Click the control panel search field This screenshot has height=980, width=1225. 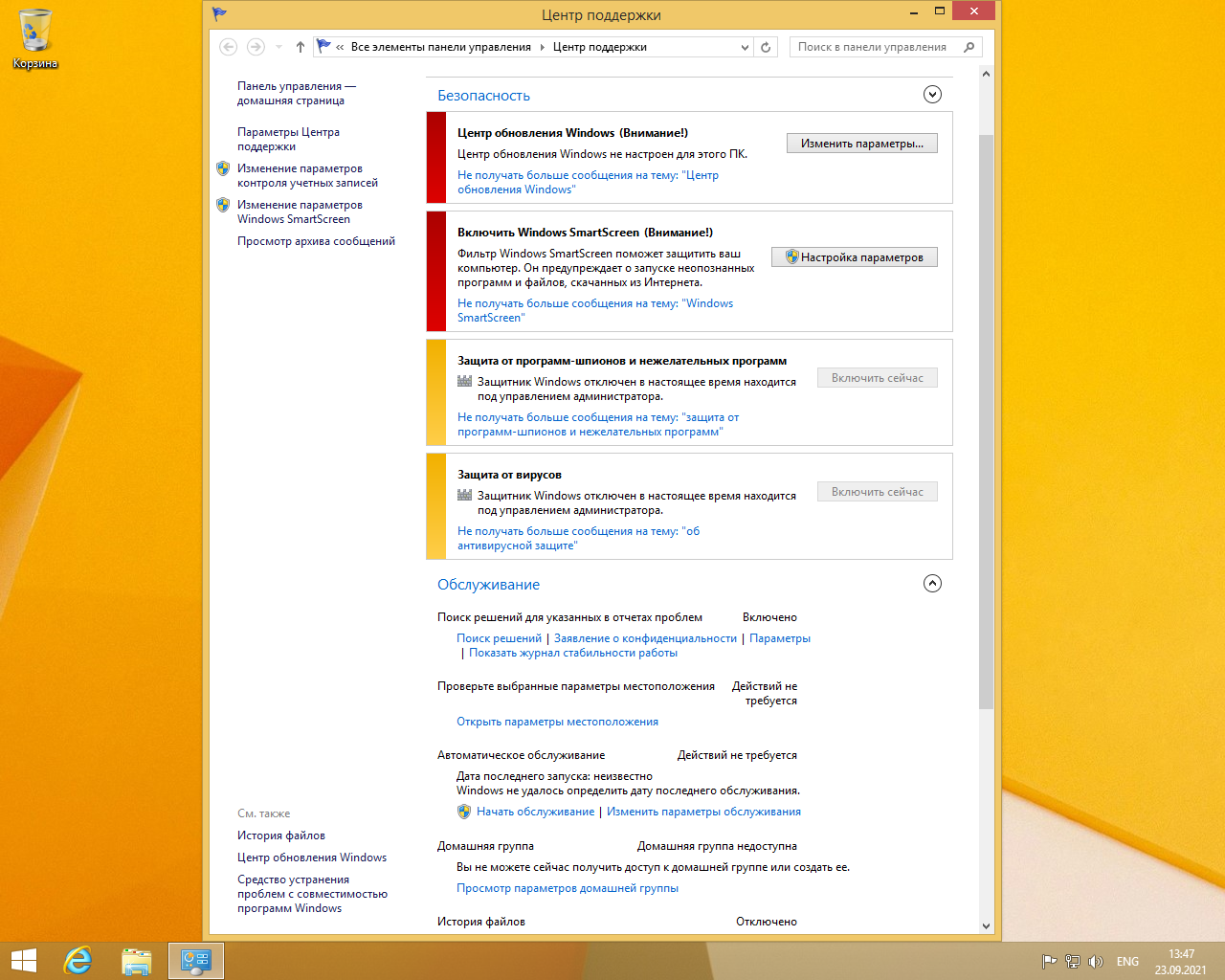[x=876, y=47]
